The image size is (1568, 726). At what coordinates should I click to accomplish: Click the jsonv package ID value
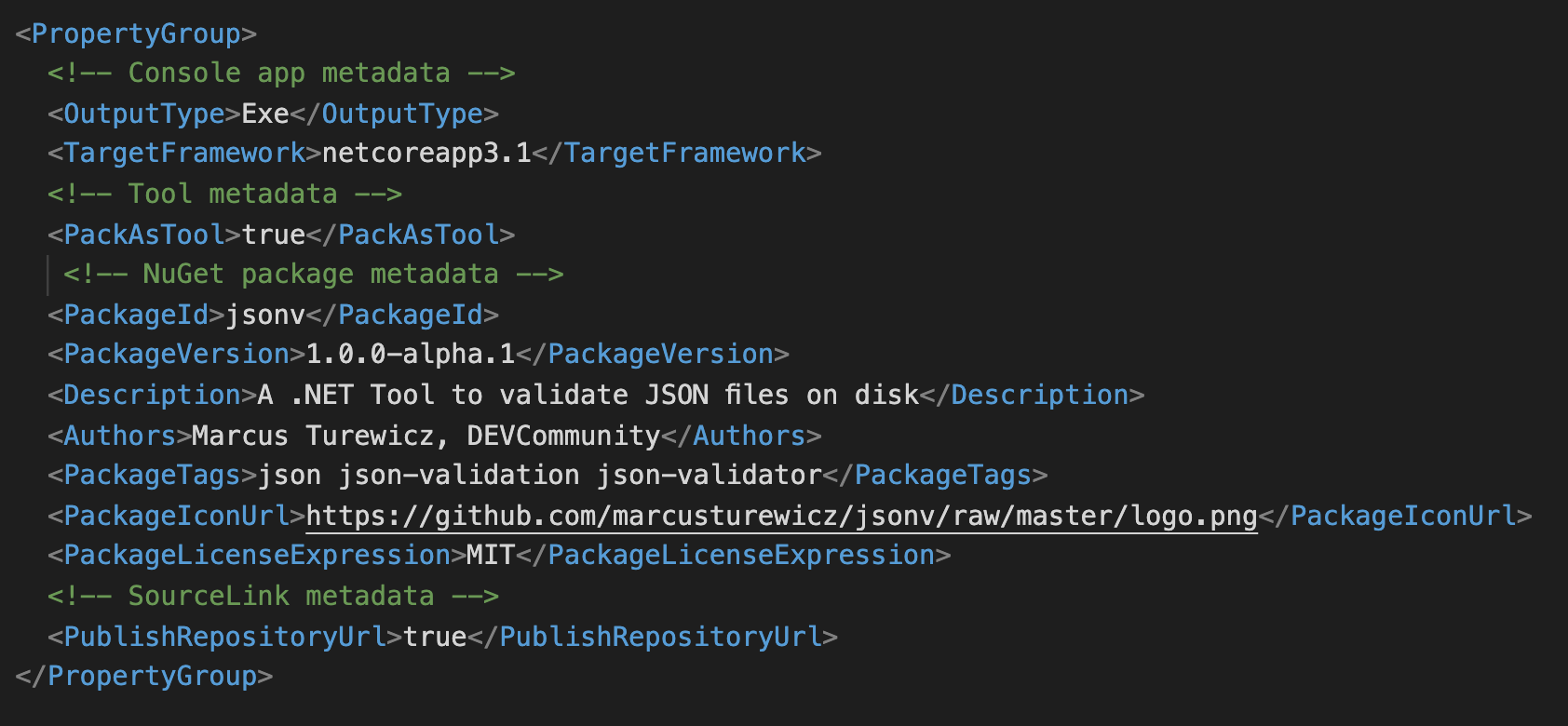pyautogui.click(x=265, y=315)
